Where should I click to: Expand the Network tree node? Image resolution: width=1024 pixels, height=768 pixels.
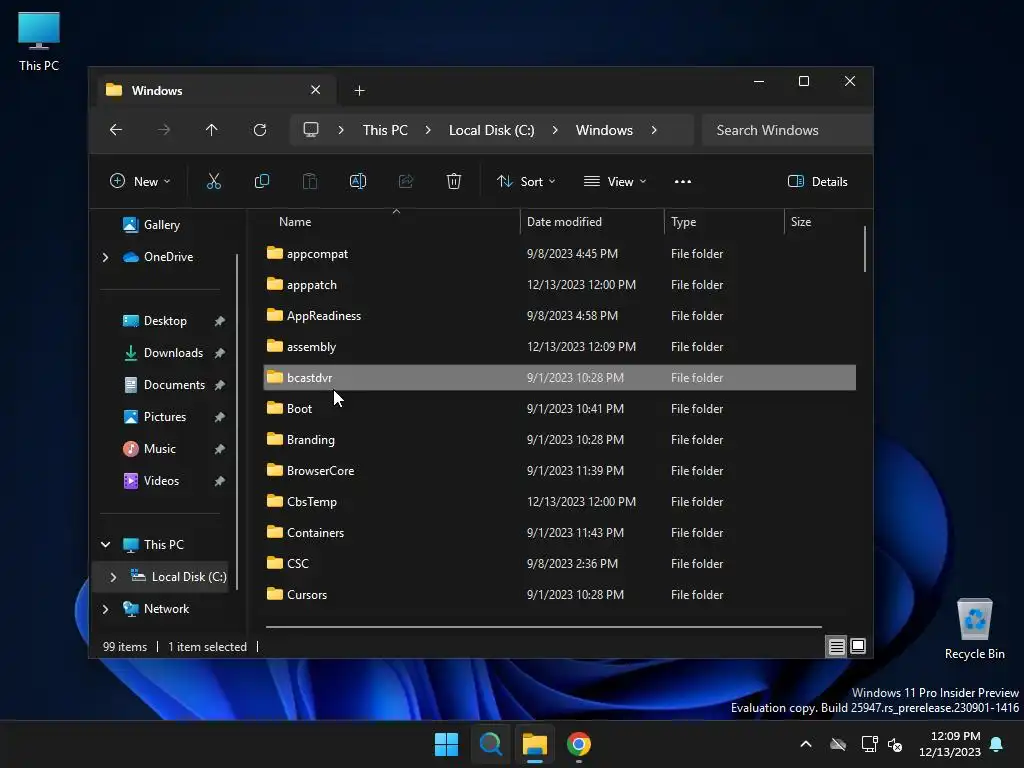pyautogui.click(x=106, y=609)
